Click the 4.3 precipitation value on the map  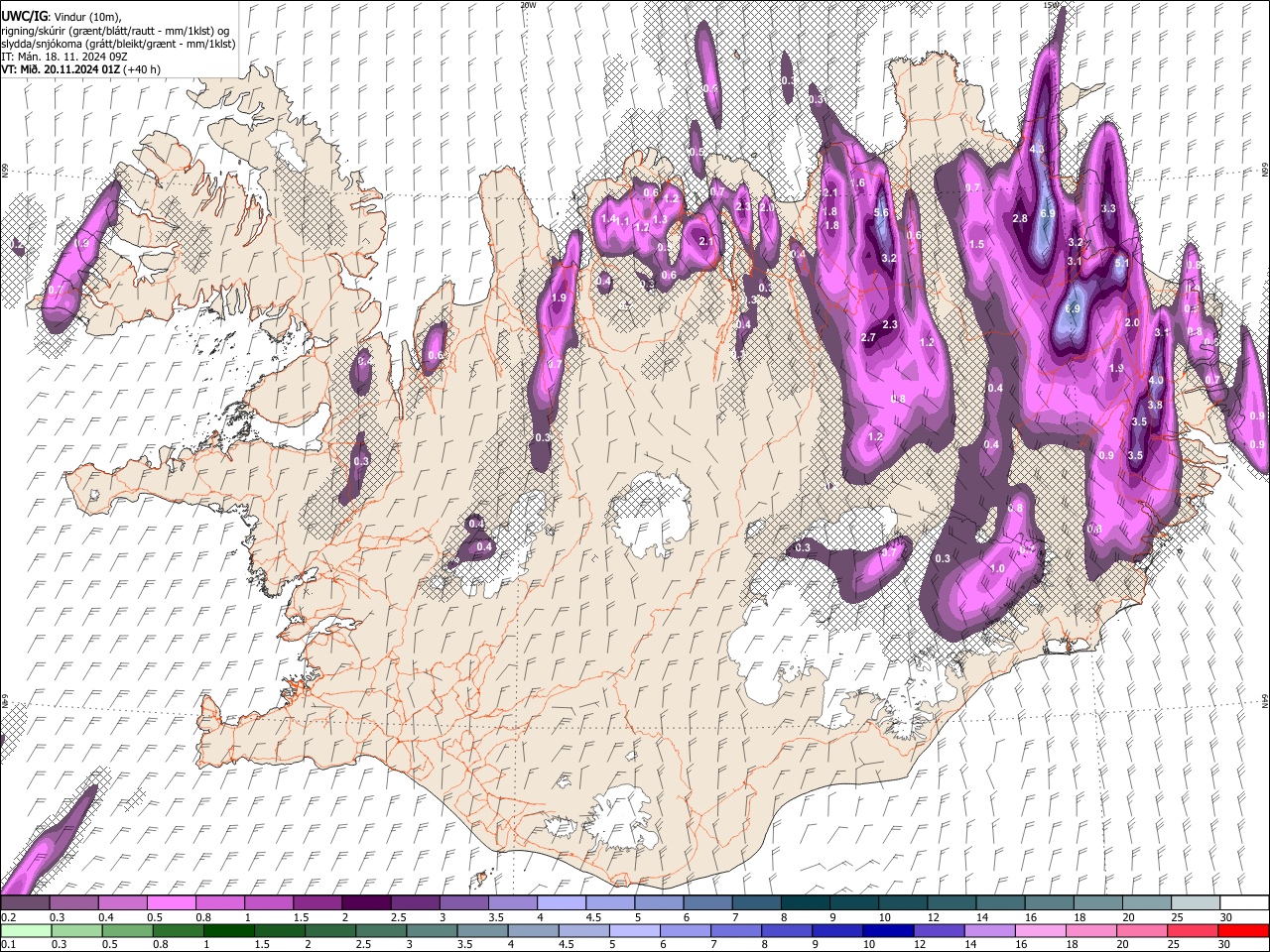click(x=1038, y=150)
